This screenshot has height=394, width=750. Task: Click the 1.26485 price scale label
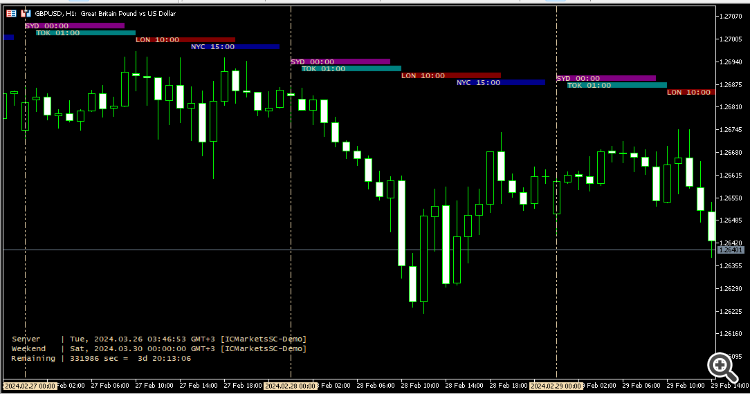click(730, 220)
